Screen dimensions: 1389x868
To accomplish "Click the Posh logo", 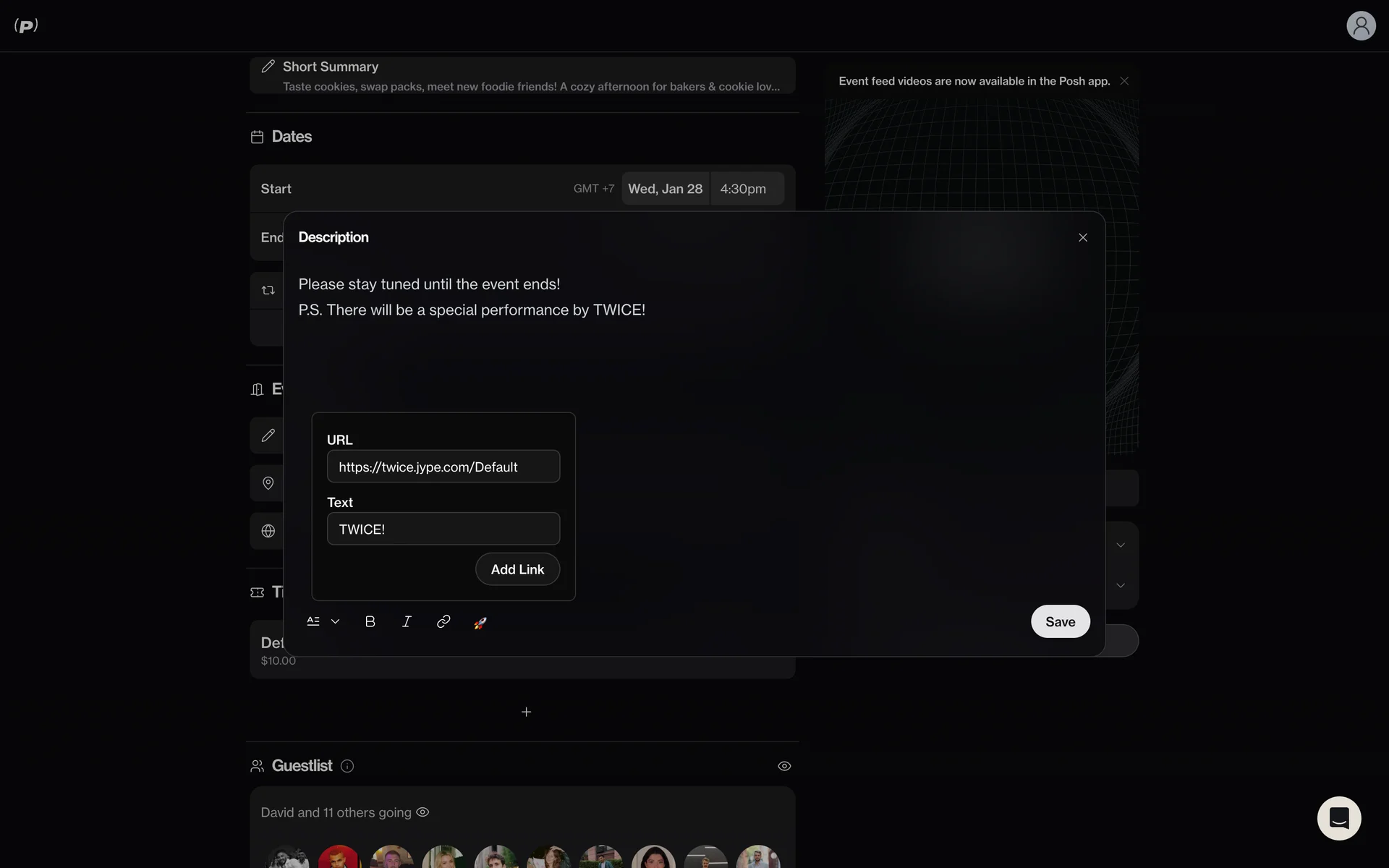I will click(26, 25).
